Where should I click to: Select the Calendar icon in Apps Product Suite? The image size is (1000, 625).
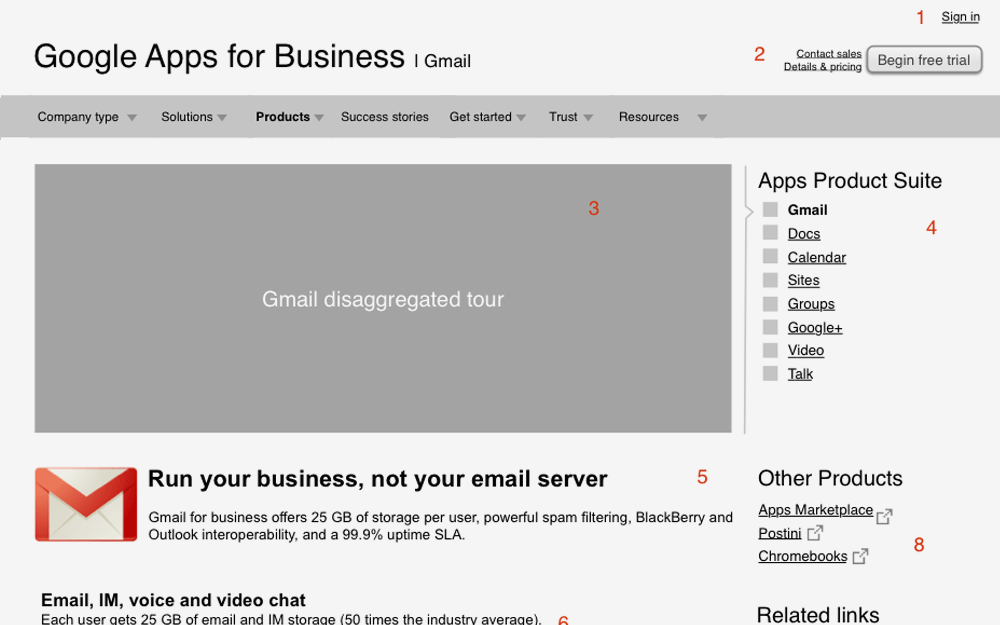pyautogui.click(x=770, y=257)
